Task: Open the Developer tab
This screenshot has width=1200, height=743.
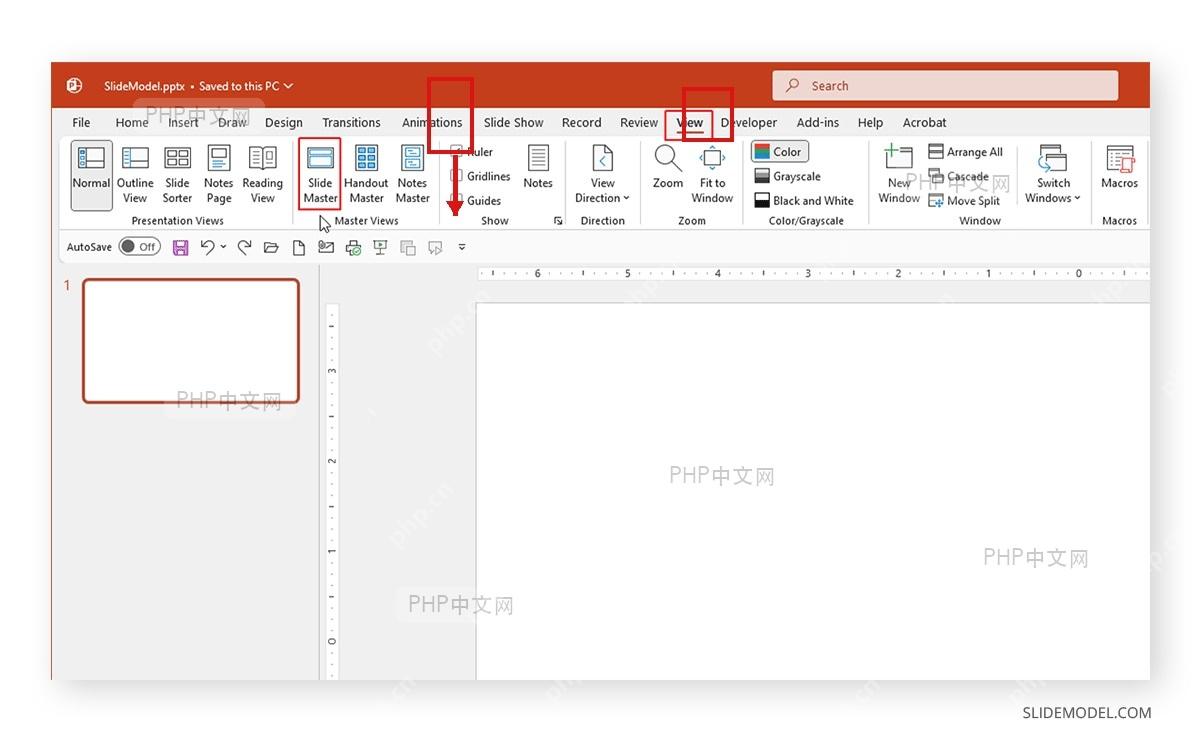Action: tap(749, 123)
